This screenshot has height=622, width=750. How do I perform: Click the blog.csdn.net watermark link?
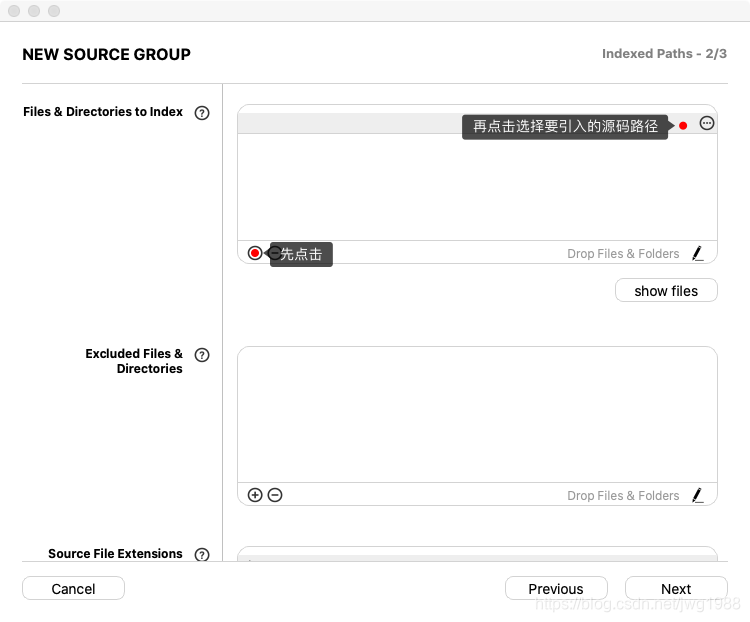click(637, 605)
